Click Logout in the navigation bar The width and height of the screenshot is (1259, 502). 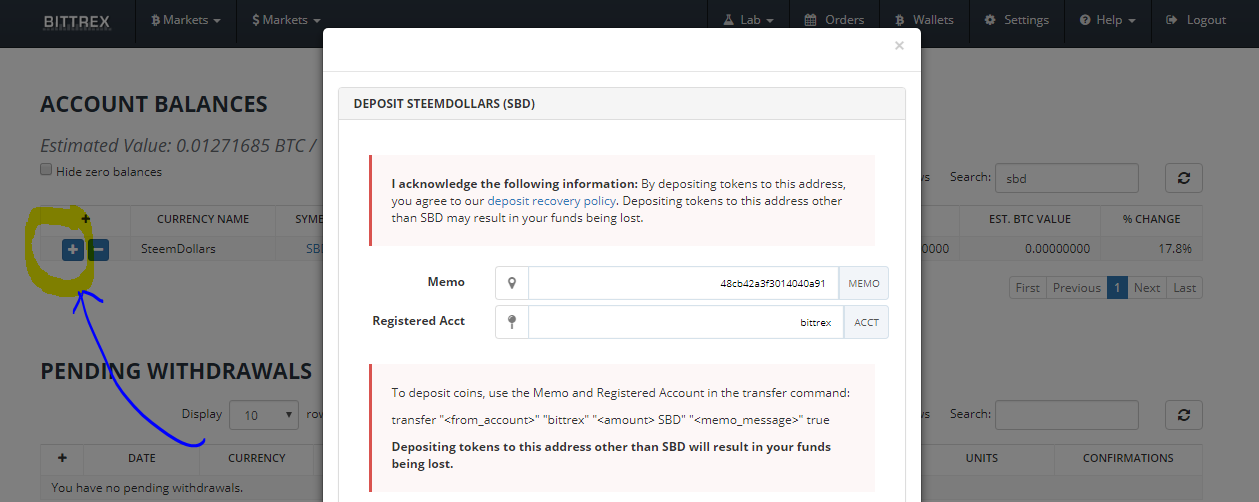pyautogui.click(x=1195, y=20)
